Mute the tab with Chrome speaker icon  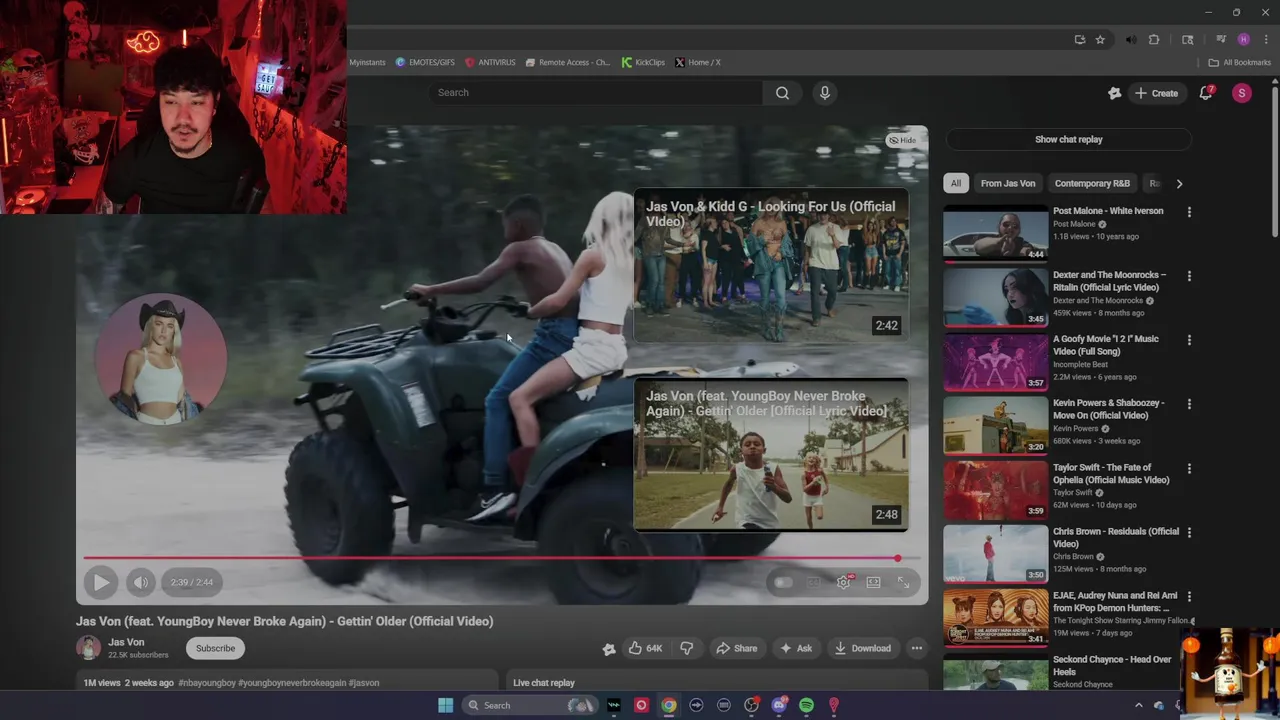click(x=1131, y=40)
